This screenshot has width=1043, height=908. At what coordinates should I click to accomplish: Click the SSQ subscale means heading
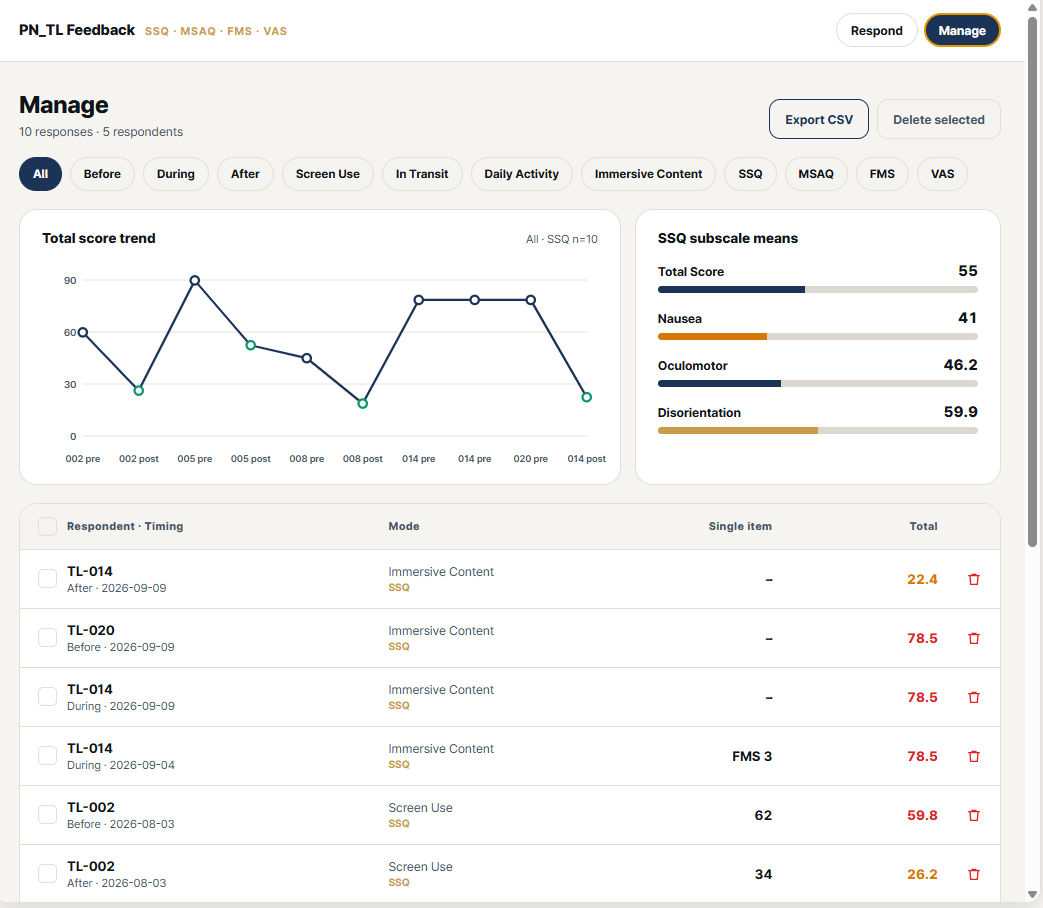pos(728,238)
